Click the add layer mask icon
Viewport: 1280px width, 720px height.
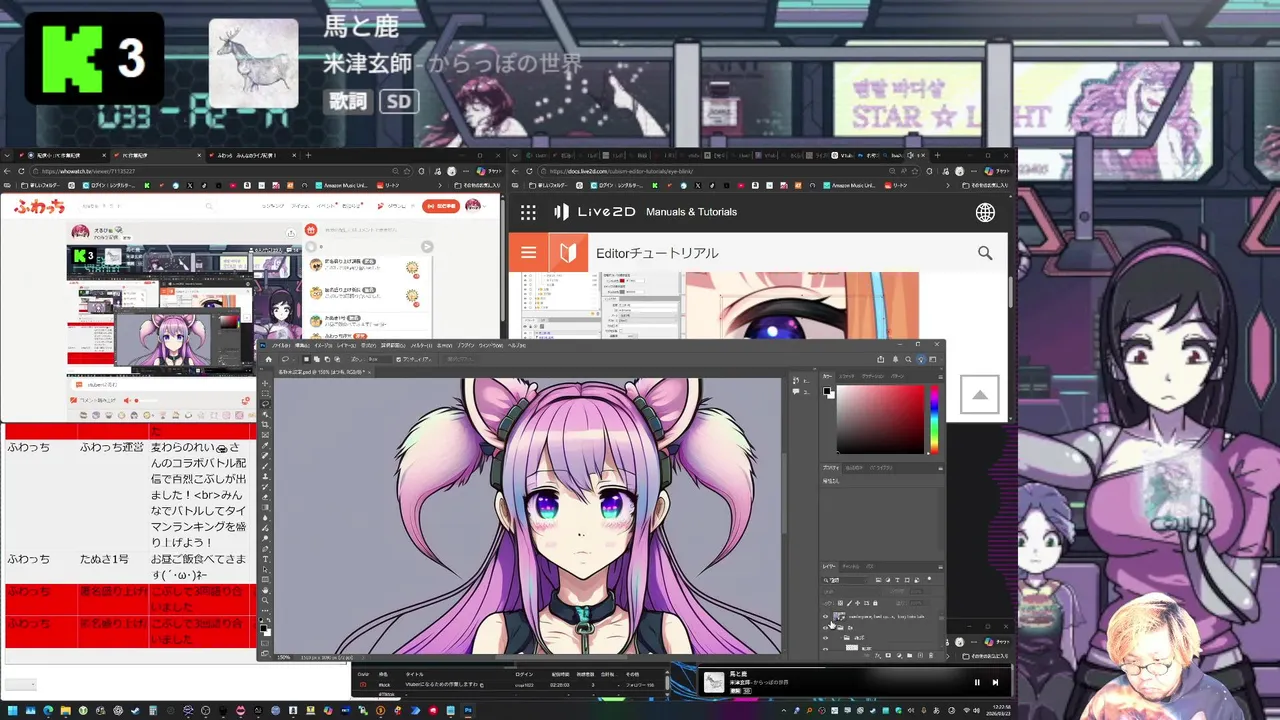click(x=888, y=655)
